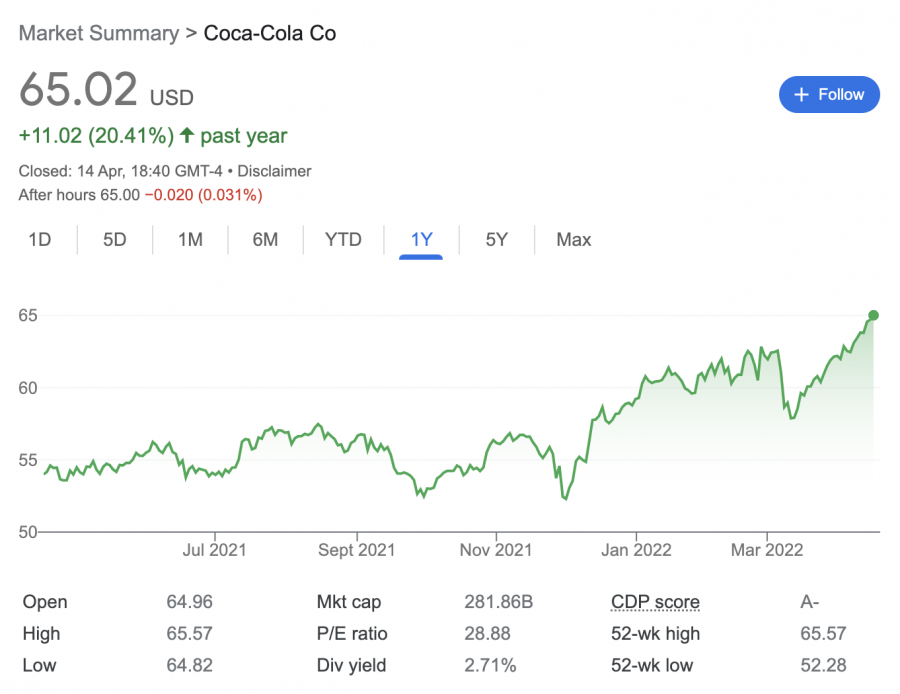Choose the YTD range tab
900x694 pixels.
[343, 239]
